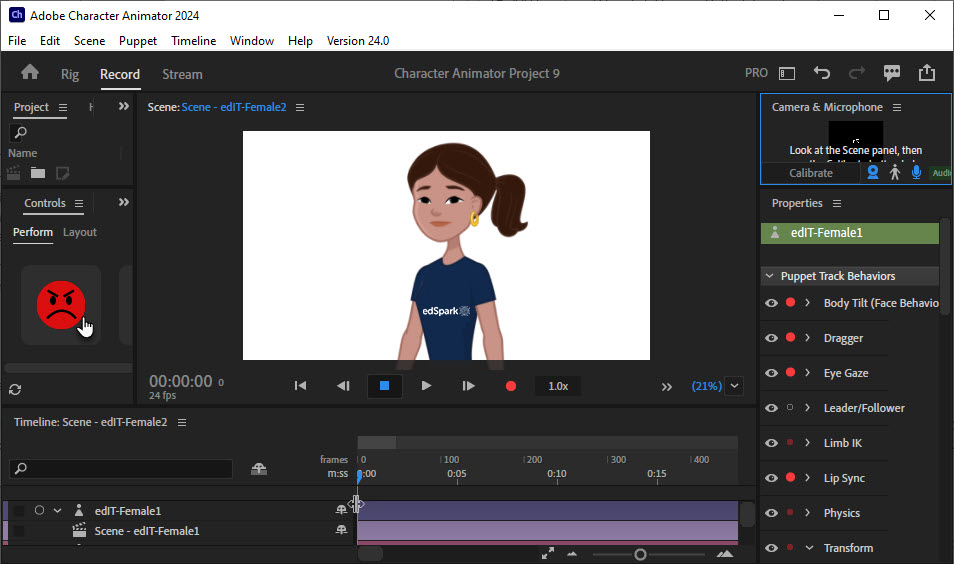Show more scene controls with double arrows
The height and width of the screenshot is (564, 954).
coord(667,387)
